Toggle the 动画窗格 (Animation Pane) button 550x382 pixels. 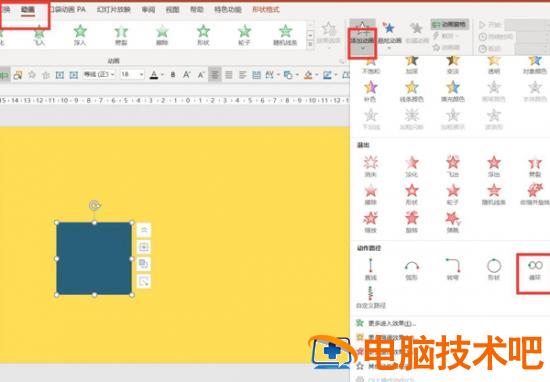click(450, 24)
